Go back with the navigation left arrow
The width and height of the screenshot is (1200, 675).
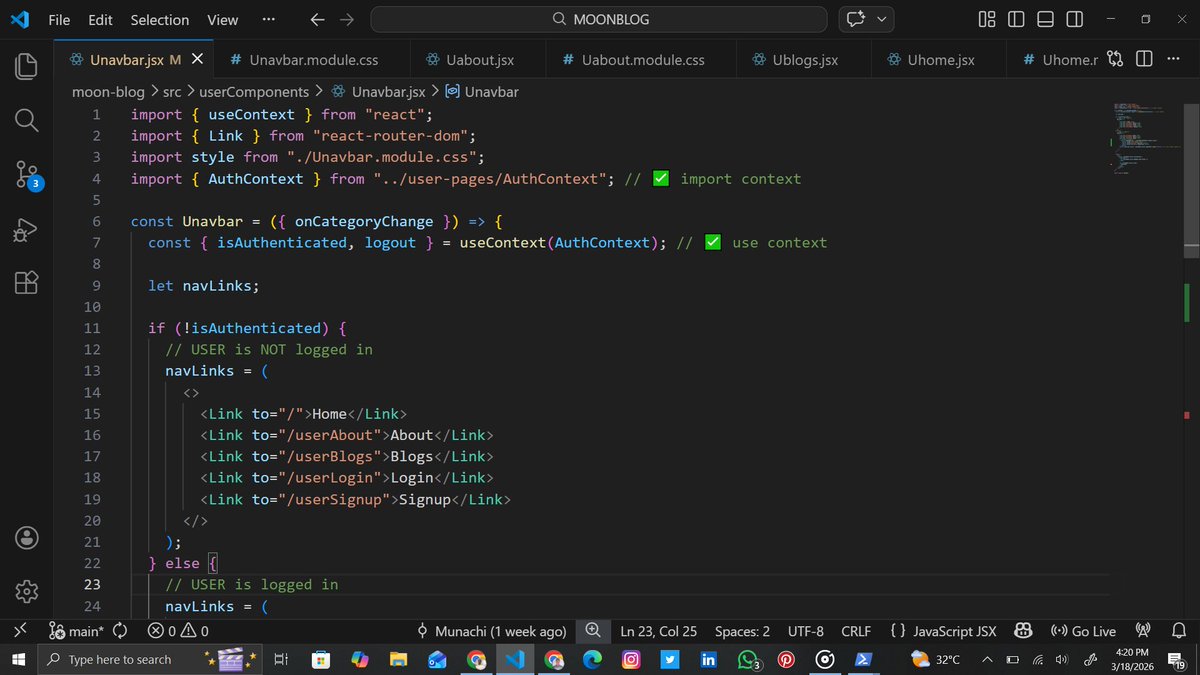point(317,19)
